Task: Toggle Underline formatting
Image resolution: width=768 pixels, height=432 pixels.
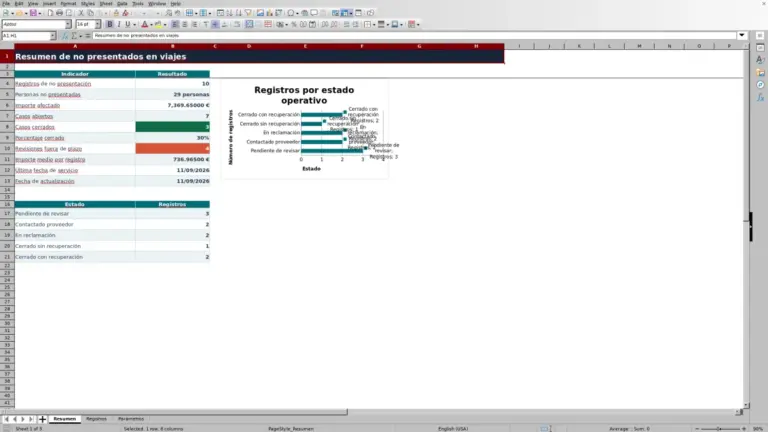Action: pos(127,24)
